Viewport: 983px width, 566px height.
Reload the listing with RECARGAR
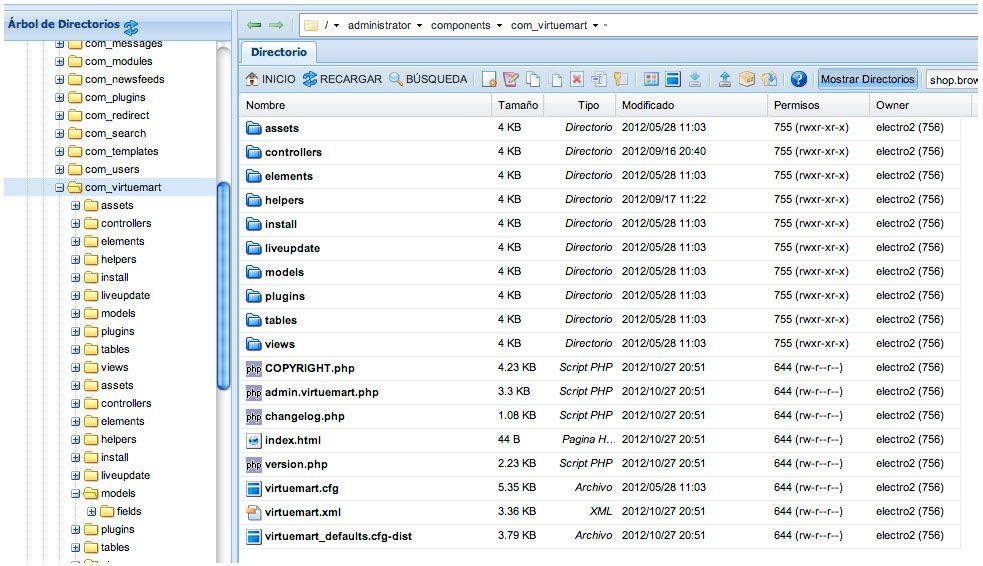coord(342,79)
